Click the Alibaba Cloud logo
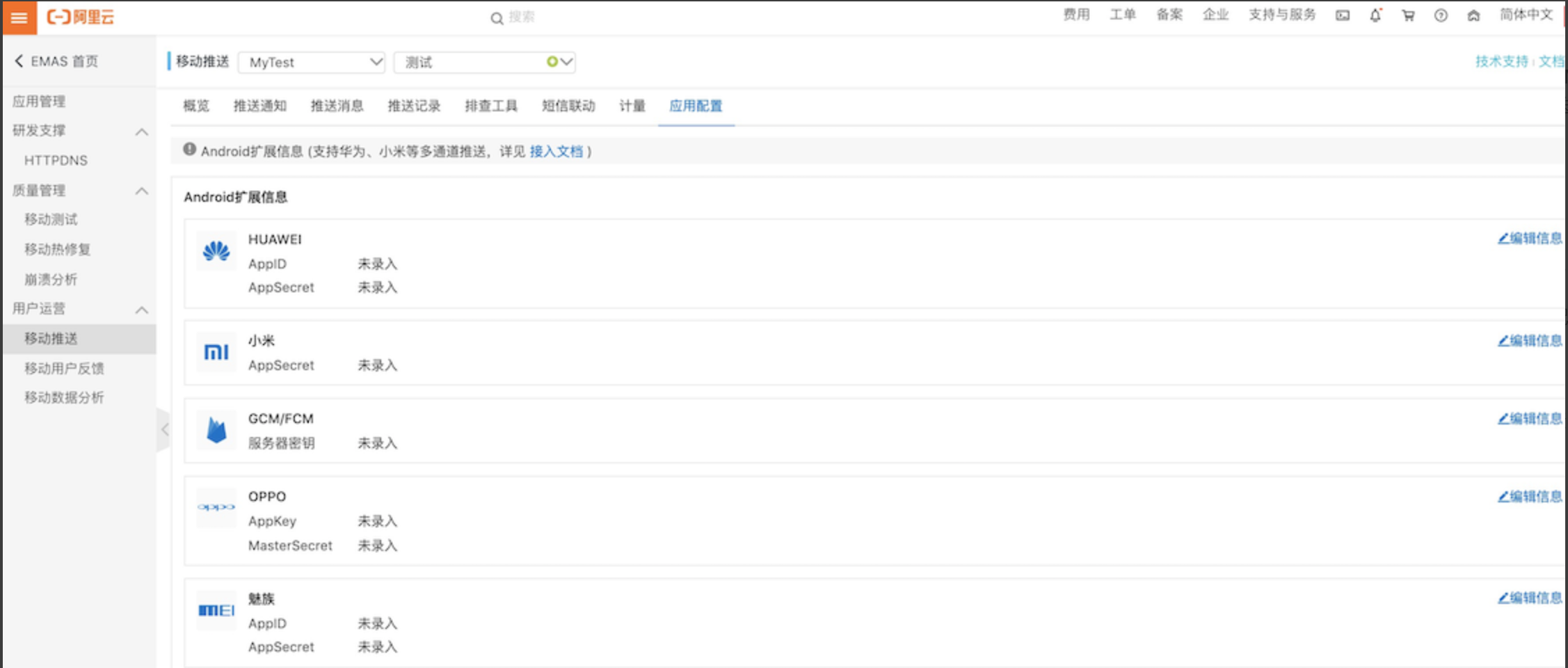The width and height of the screenshot is (1568, 668). [x=80, y=17]
